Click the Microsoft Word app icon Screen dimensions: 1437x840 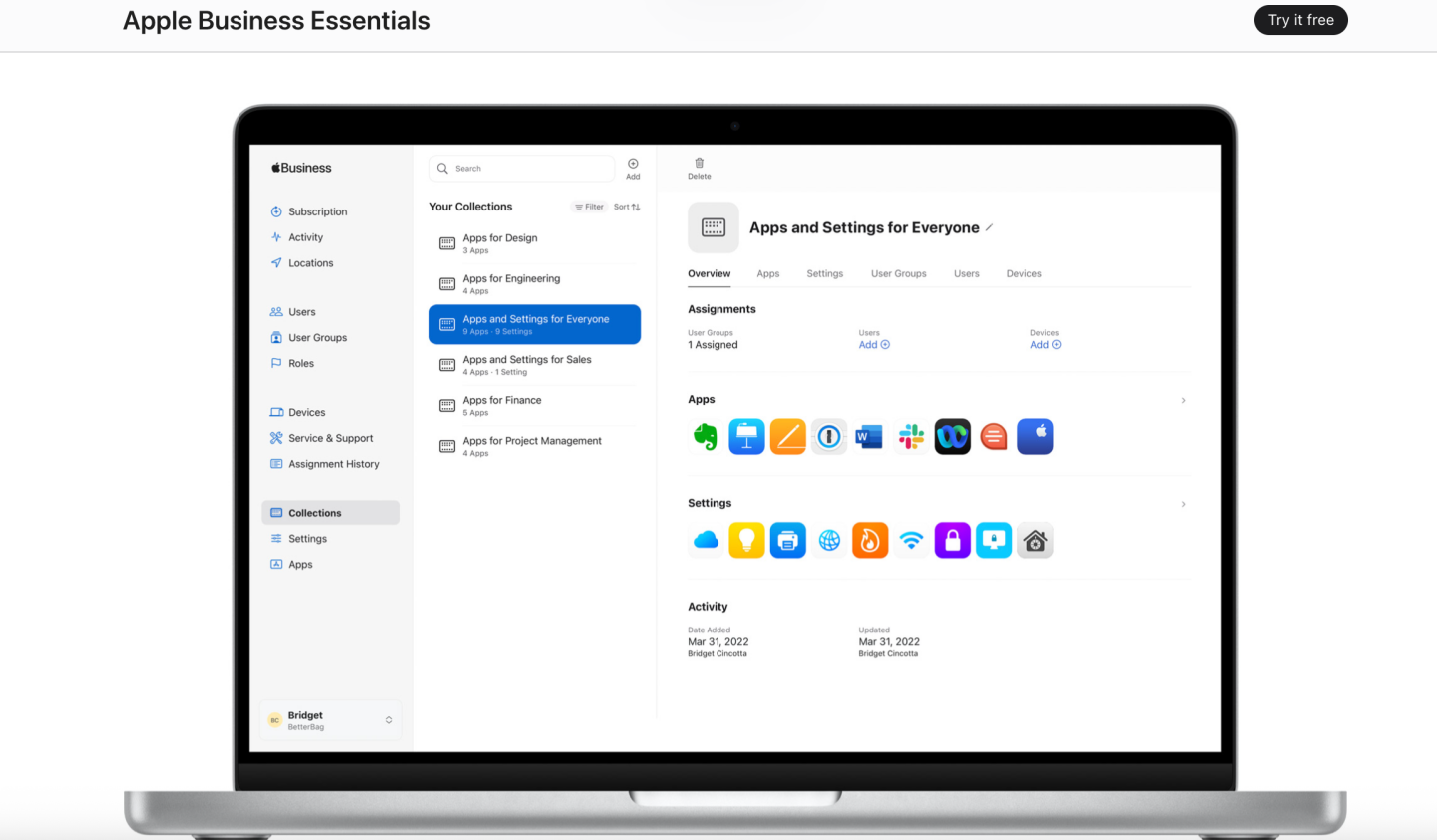point(870,437)
